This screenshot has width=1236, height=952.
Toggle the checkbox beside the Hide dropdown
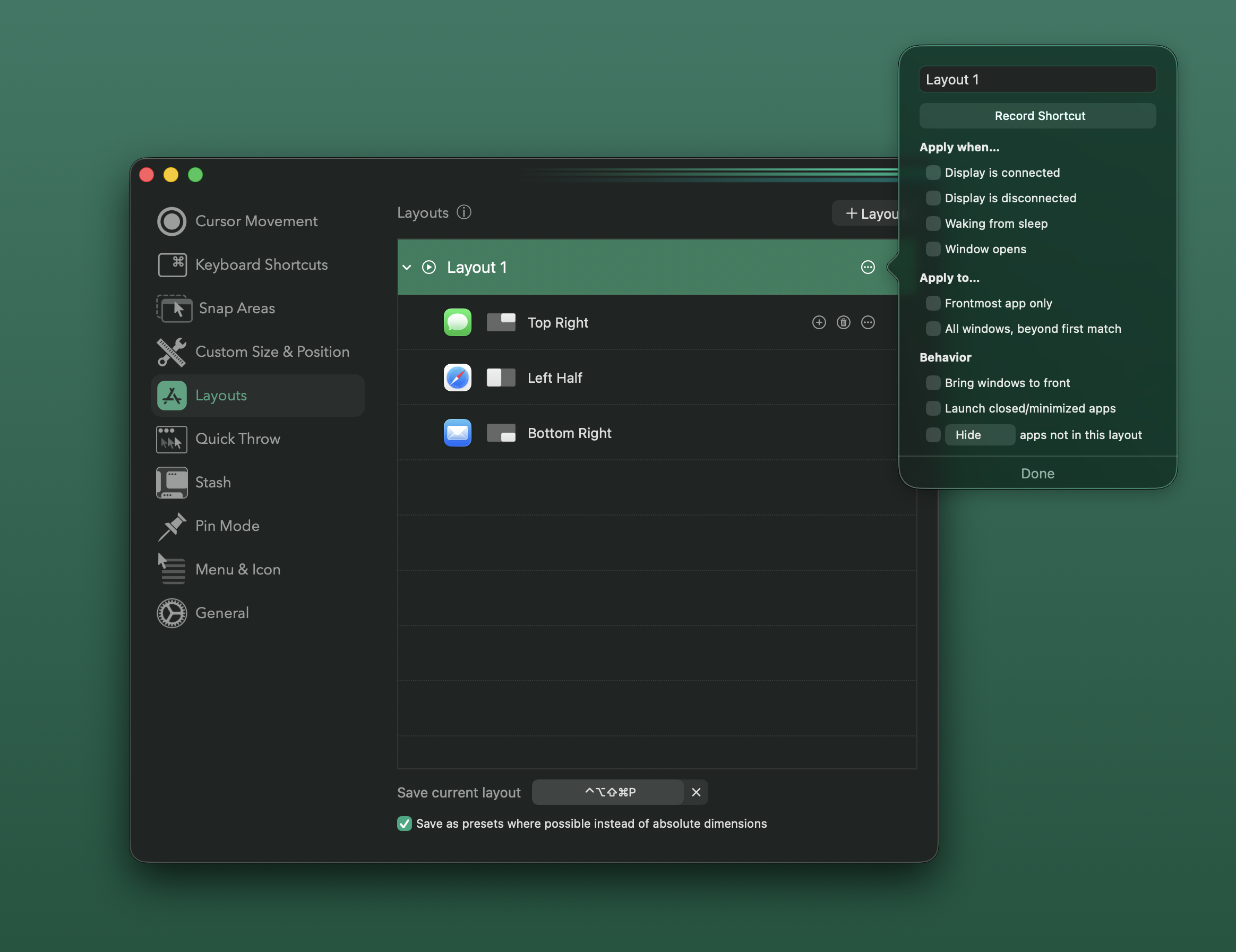[x=933, y=435]
